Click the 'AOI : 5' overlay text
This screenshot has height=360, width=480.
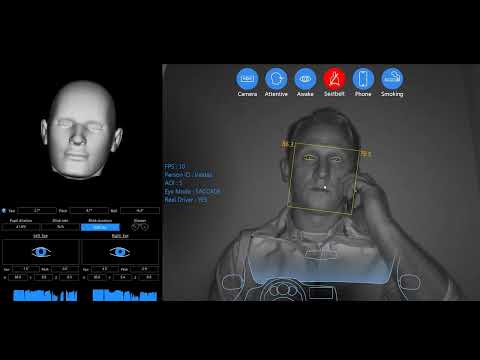tap(173, 183)
